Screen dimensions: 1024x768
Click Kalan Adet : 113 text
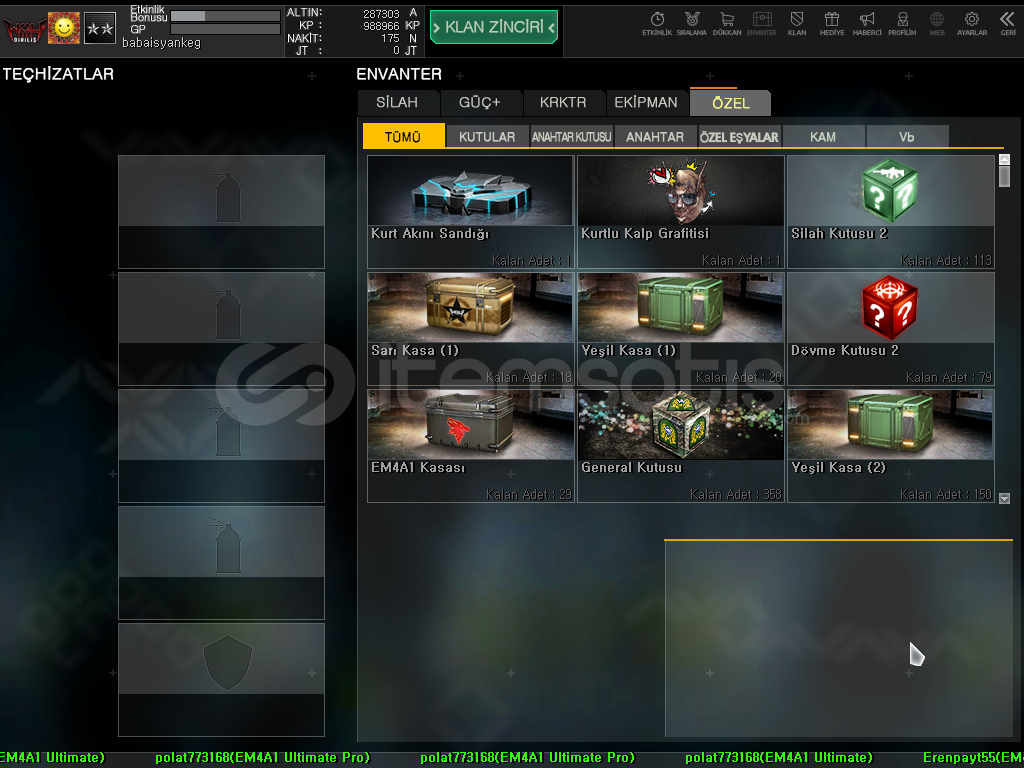coord(946,261)
